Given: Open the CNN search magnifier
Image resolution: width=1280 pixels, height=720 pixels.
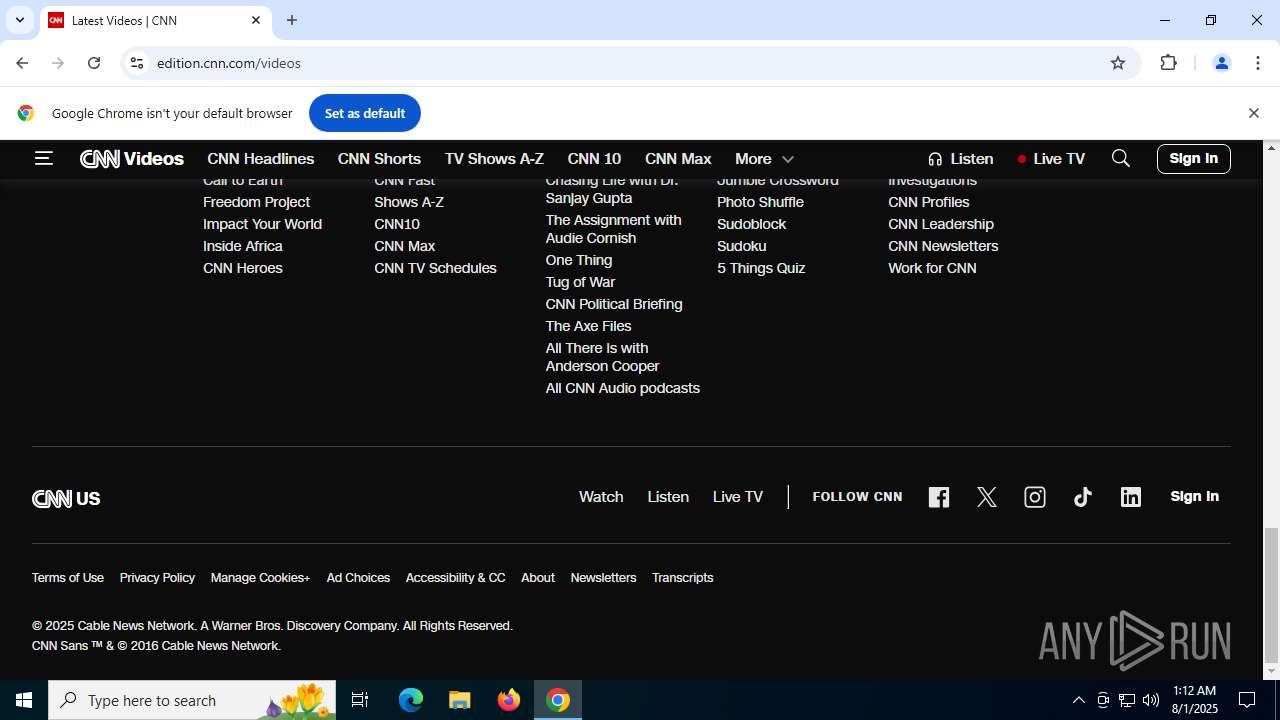Looking at the screenshot, I should click(x=1121, y=158).
